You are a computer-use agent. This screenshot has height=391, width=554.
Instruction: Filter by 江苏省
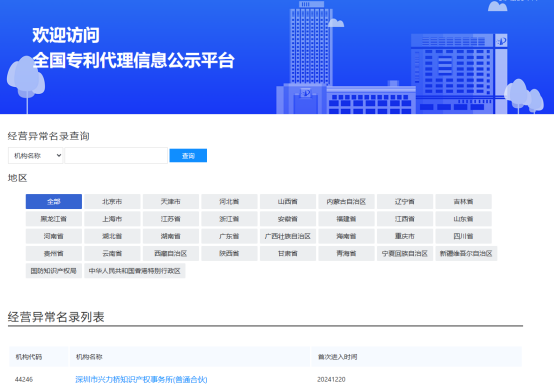(x=171, y=219)
